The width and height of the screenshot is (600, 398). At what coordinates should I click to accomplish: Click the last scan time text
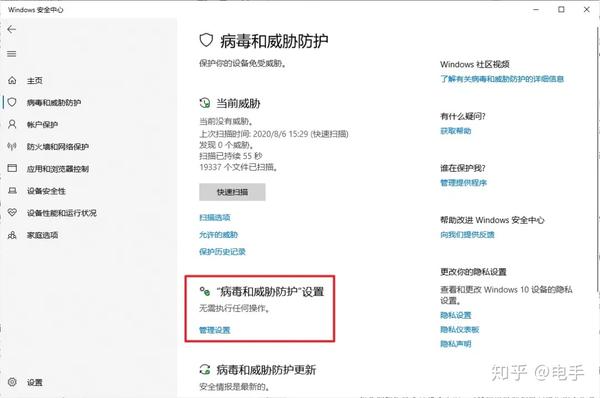point(274,134)
